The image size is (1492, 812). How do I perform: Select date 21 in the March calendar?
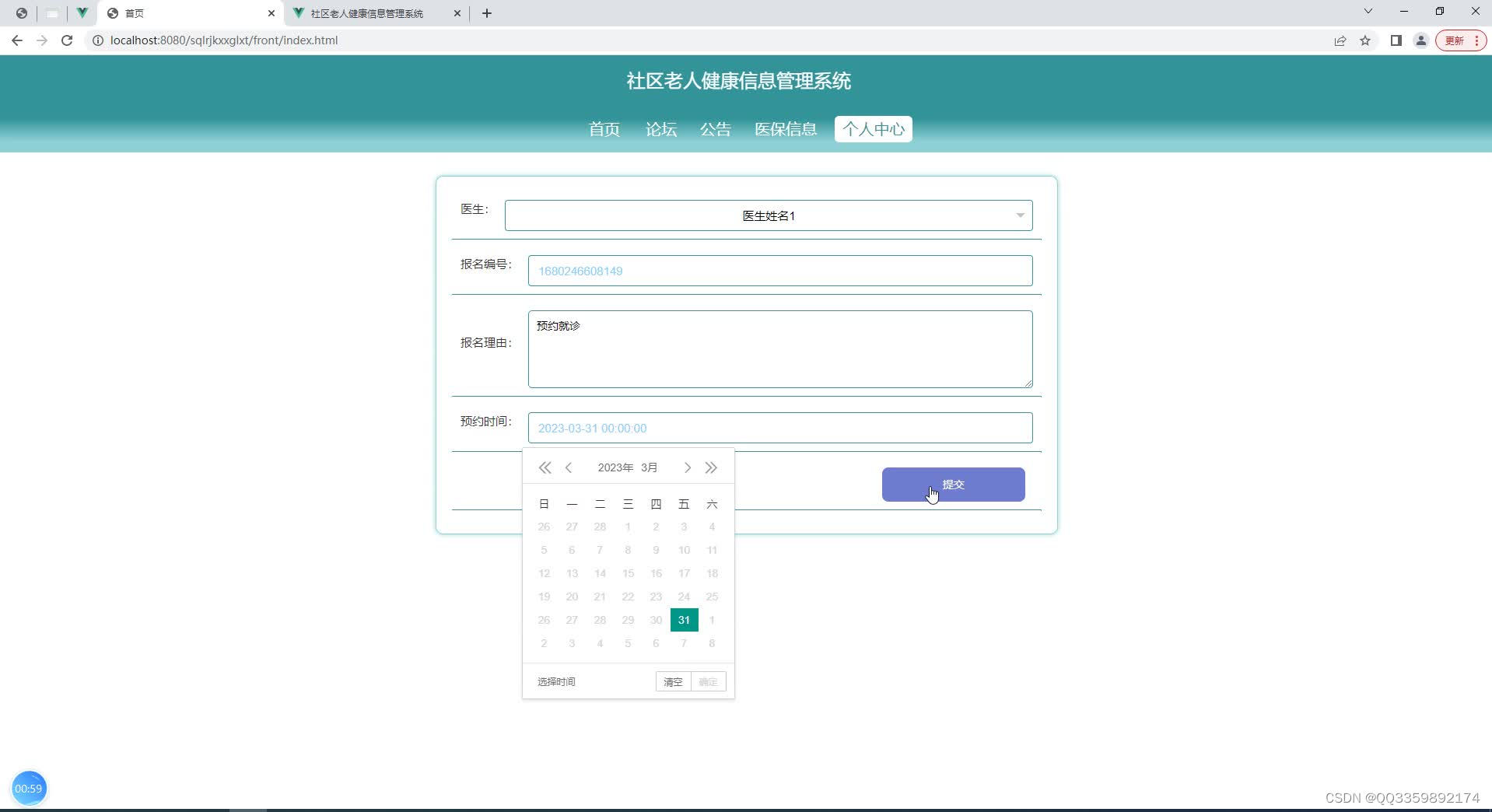coord(600,597)
